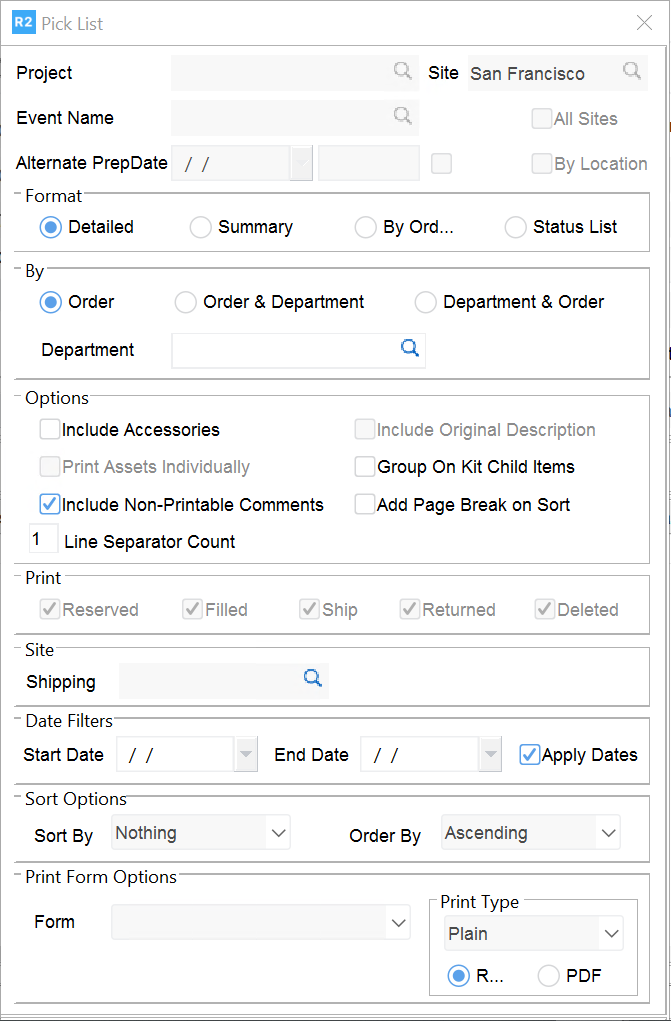Choose PDF as the print output
This screenshot has height=1021, width=671.
click(549, 976)
